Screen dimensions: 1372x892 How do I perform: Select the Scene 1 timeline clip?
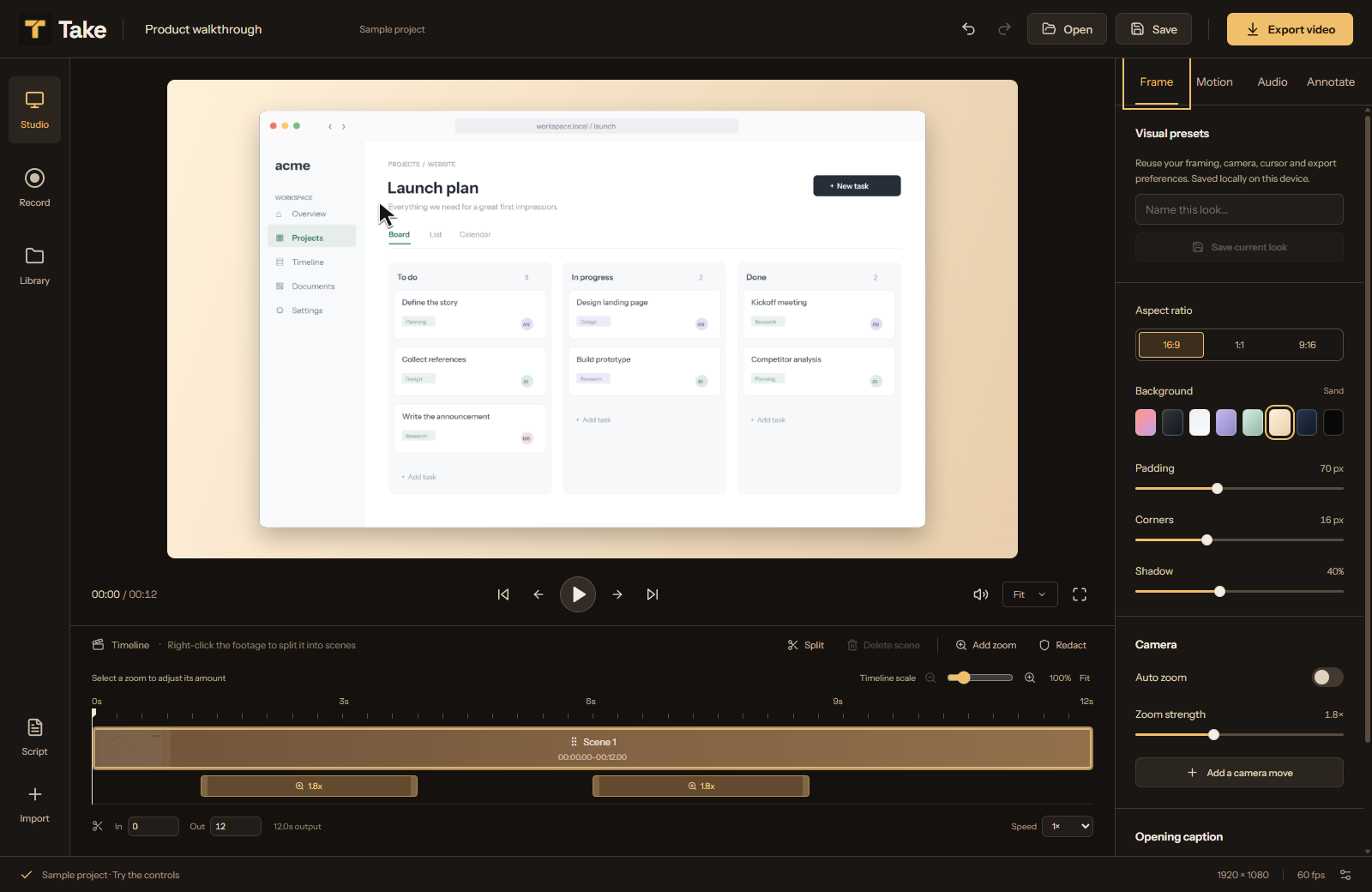593,749
